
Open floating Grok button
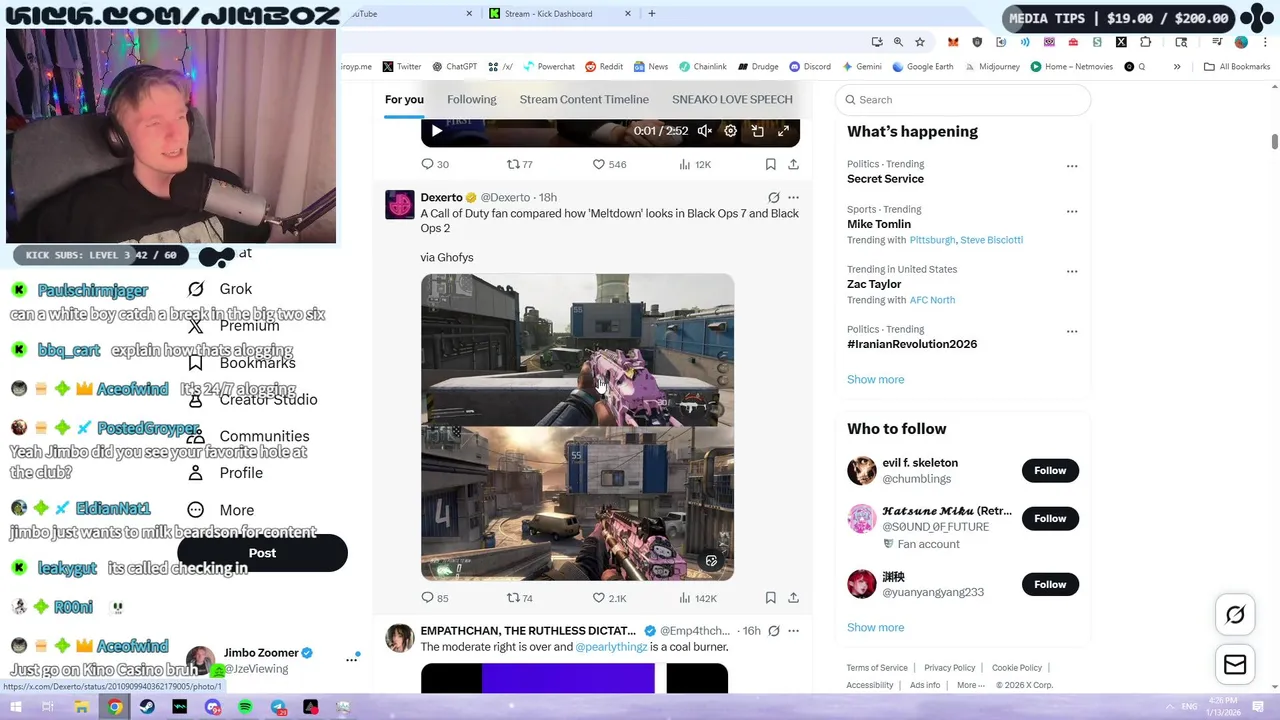click(x=1235, y=615)
